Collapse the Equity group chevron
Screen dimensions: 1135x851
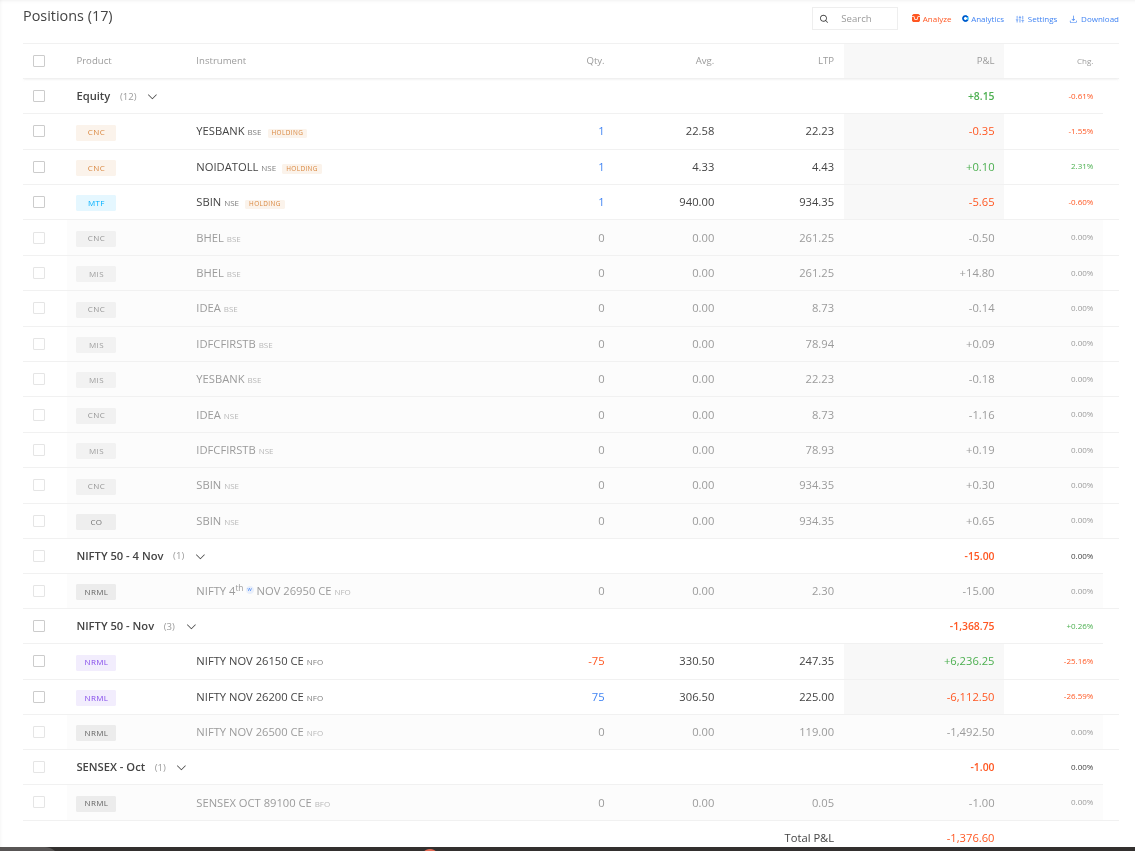pos(153,97)
